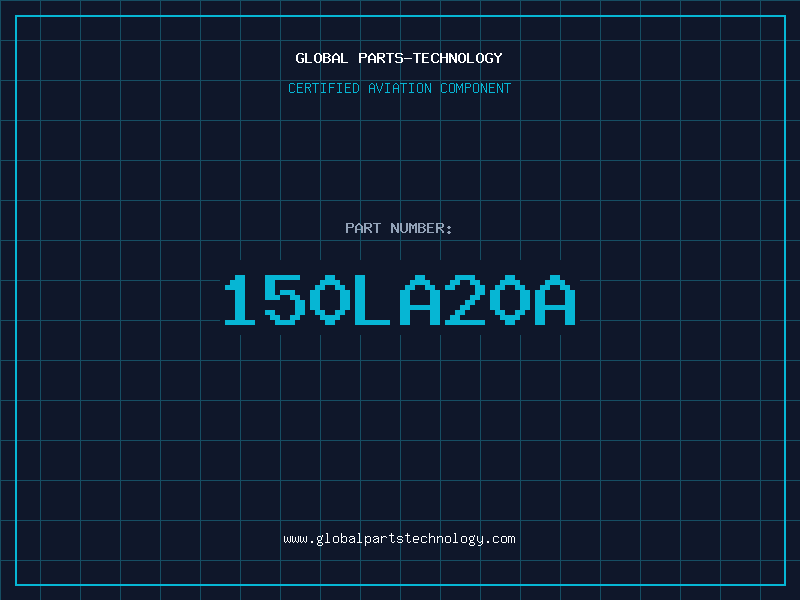Click the PART NUMBER: label
Image resolution: width=800 pixels, height=600 pixels.
point(398,228)
